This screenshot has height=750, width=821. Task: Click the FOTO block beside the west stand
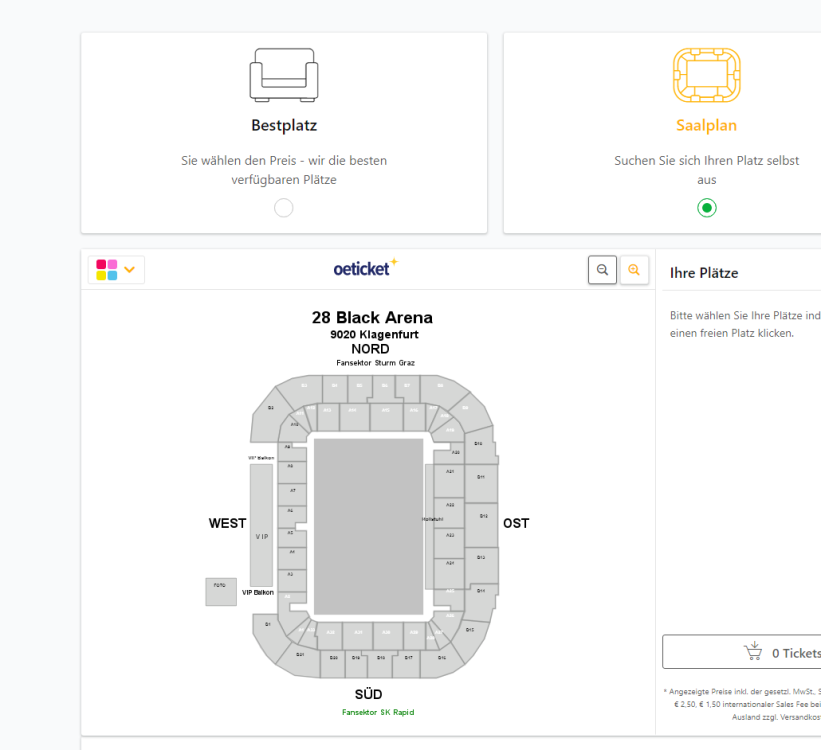(x=221, y=591)
